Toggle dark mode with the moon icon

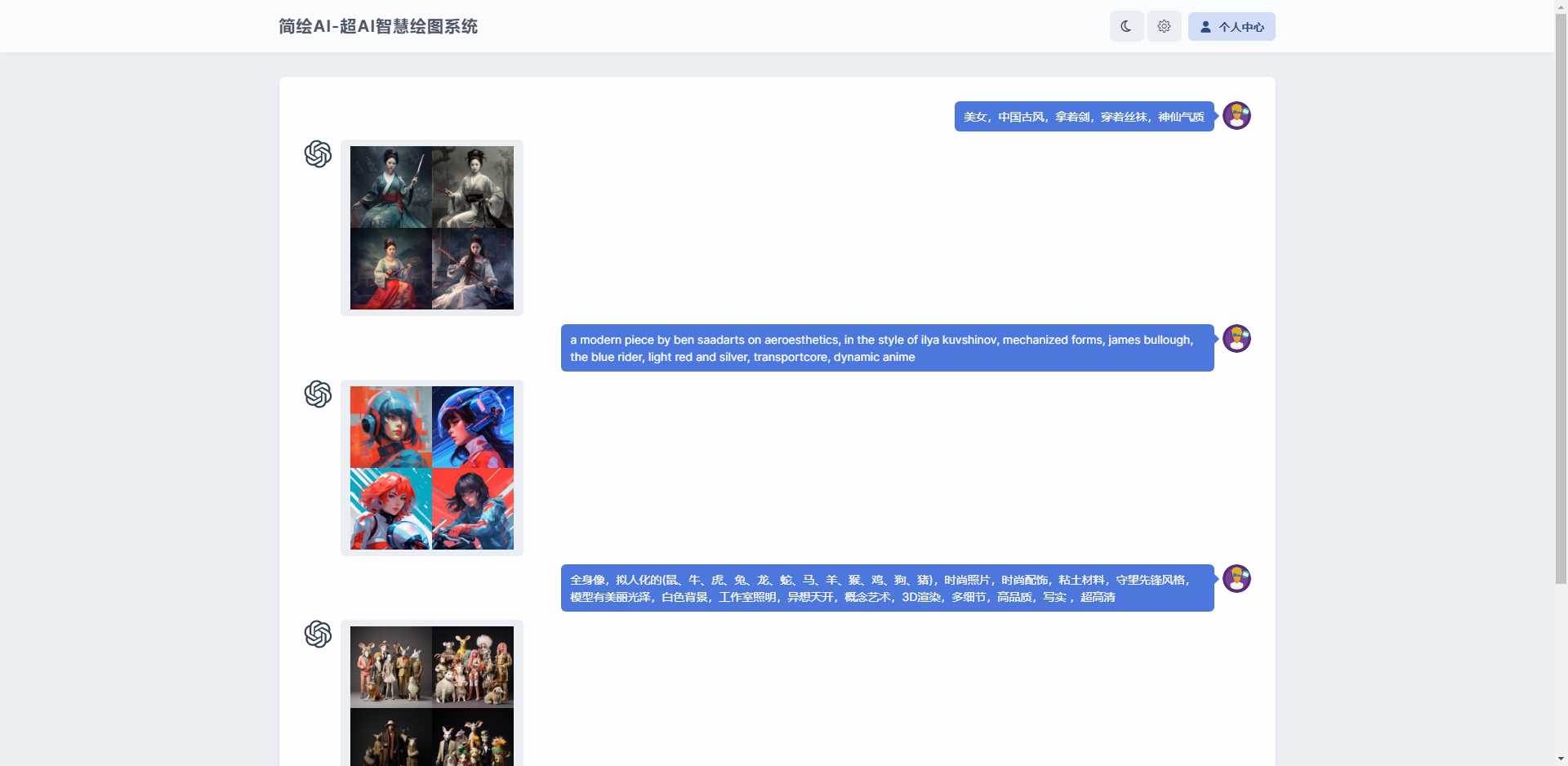(1125, 25)
